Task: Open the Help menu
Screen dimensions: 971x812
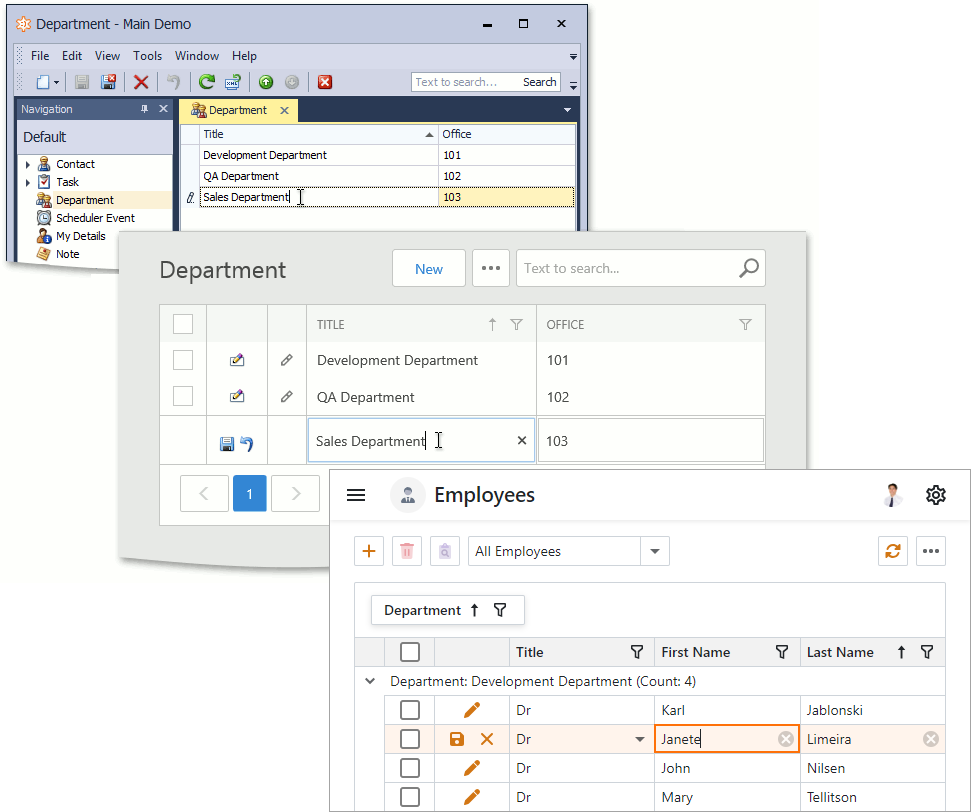Action: pyautogui.click(x=244, y=56)
